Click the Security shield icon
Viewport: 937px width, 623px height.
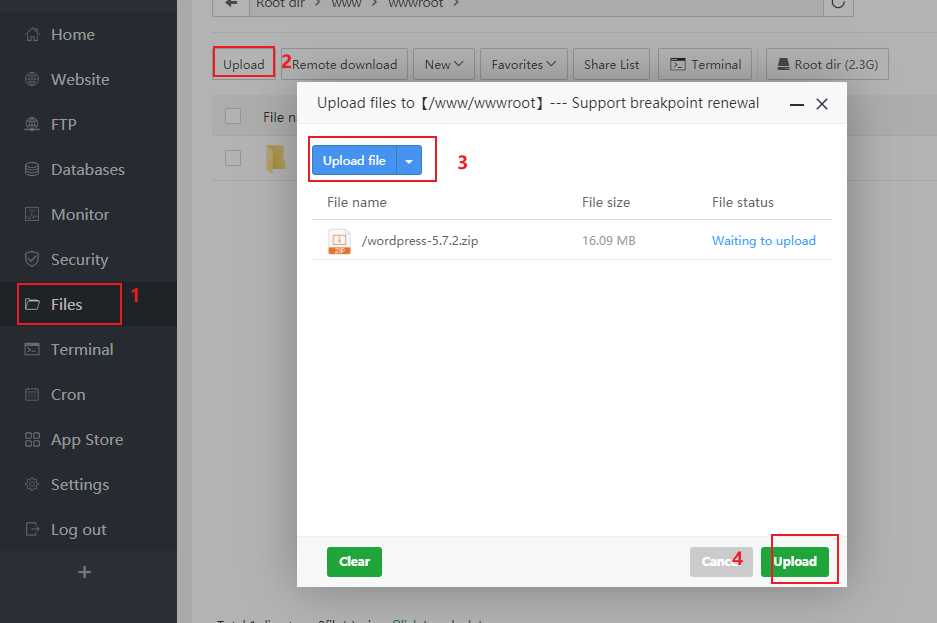click(x=32, y=260)
